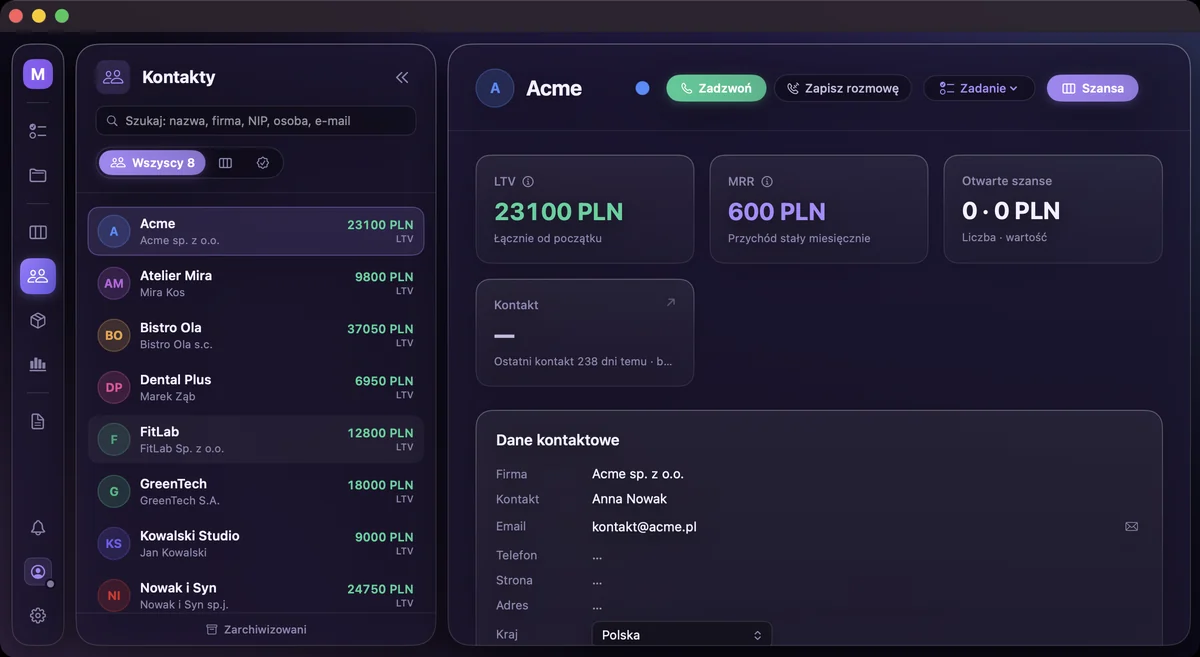1200x657 pixels.
Task: Click the MRR info icon
Action: click(767, 182)
